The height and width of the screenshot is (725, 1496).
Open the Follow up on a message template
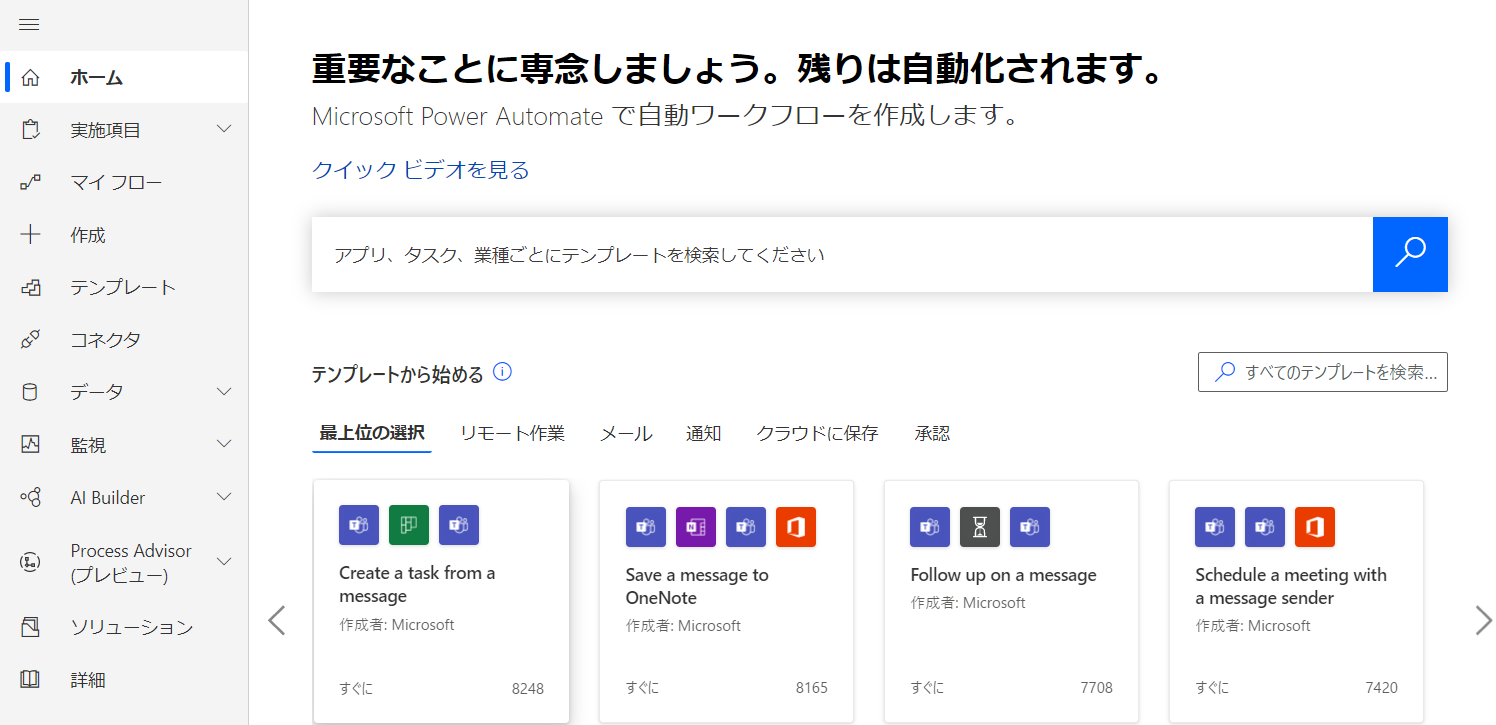(1011, 601)
